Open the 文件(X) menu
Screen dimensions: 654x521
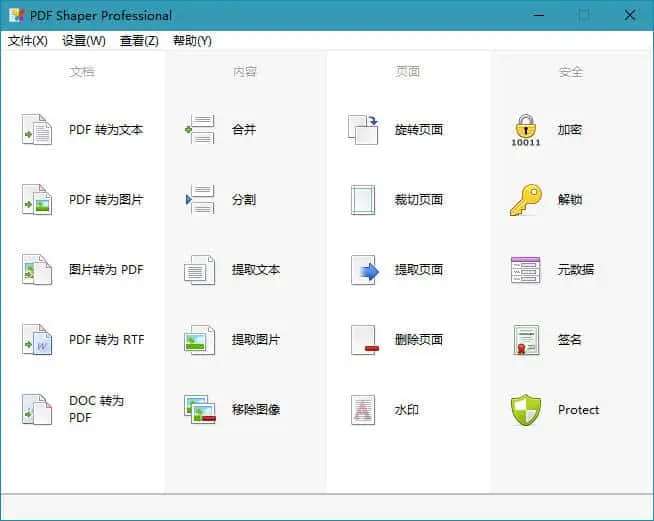pos(28,41)
